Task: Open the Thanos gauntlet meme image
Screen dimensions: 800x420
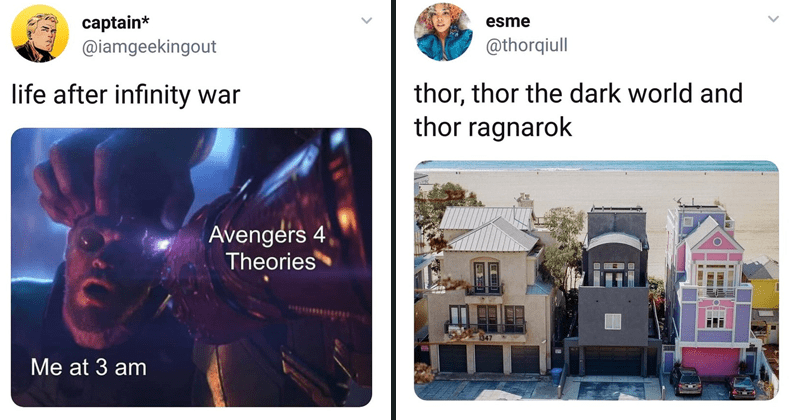Action: (191, 267)
